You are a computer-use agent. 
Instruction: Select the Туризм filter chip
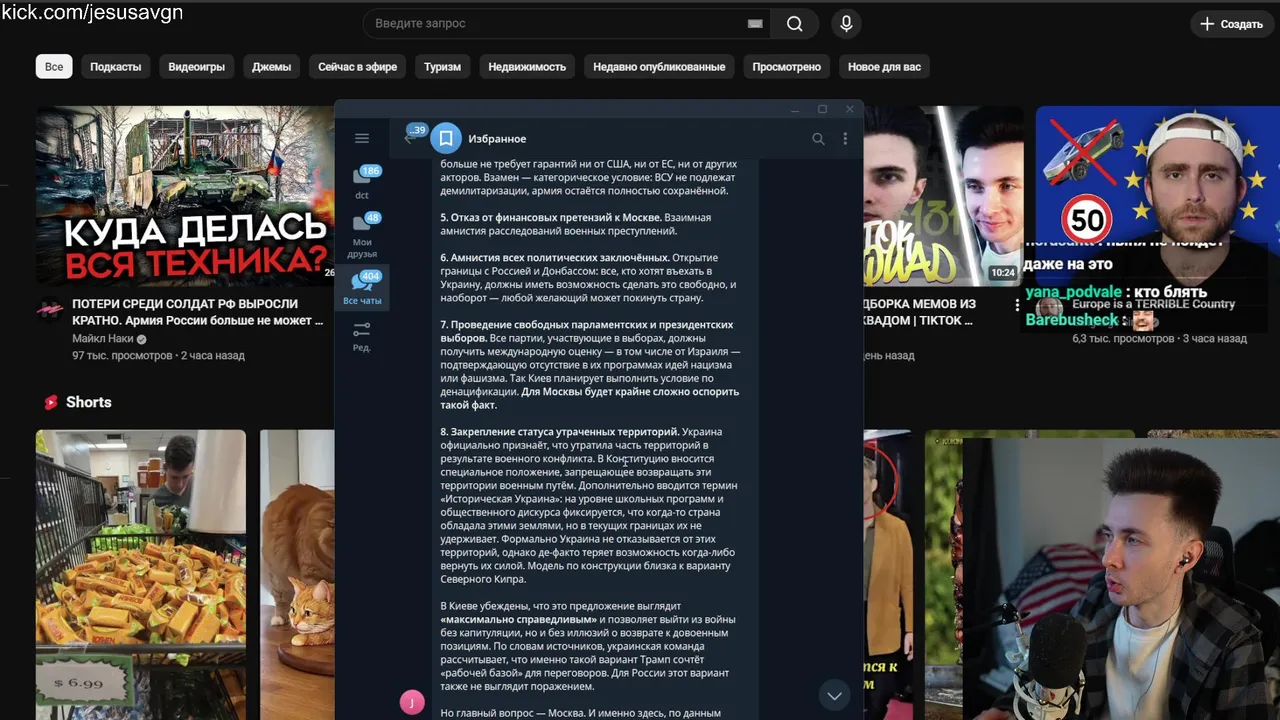[442, 67]
